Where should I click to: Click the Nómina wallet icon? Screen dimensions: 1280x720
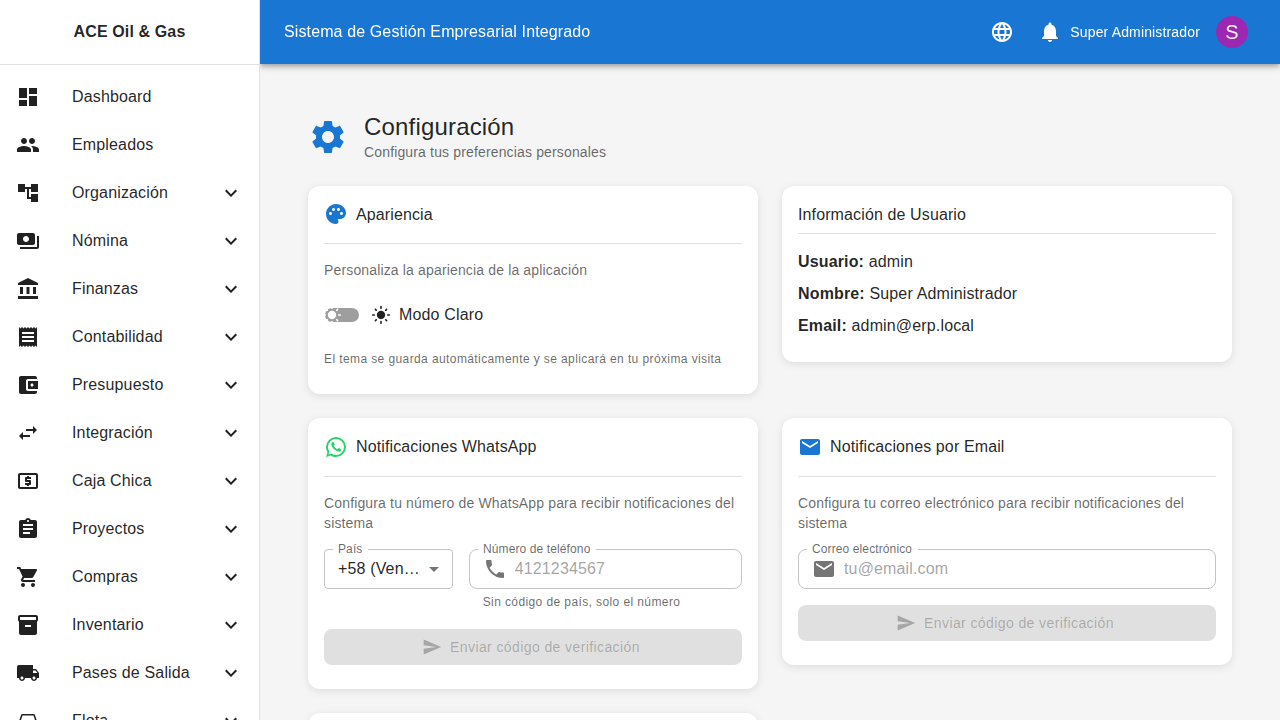click(x=28, y=241)
